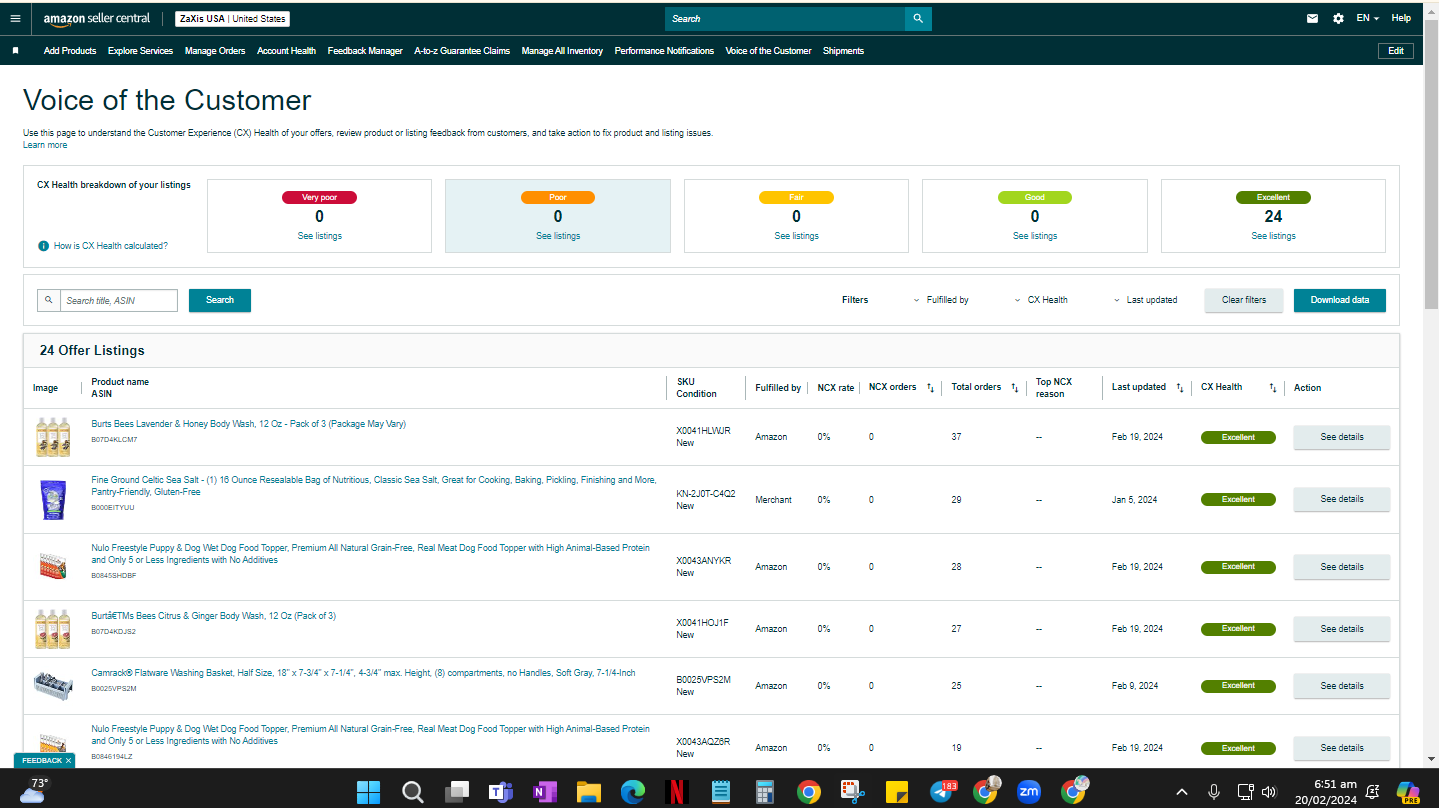Click the Amazon Seller Central logo
This screenshot has width=1439, height=808.
97,18
